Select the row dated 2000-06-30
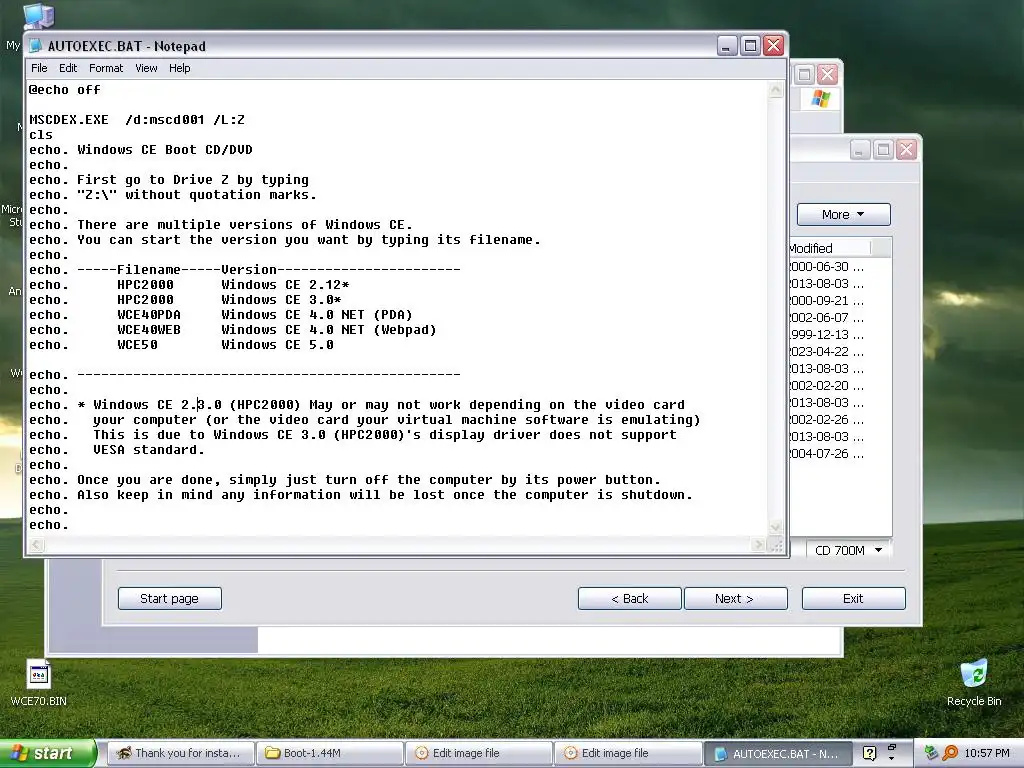The image size is (1024, 768). click(826, 266)
